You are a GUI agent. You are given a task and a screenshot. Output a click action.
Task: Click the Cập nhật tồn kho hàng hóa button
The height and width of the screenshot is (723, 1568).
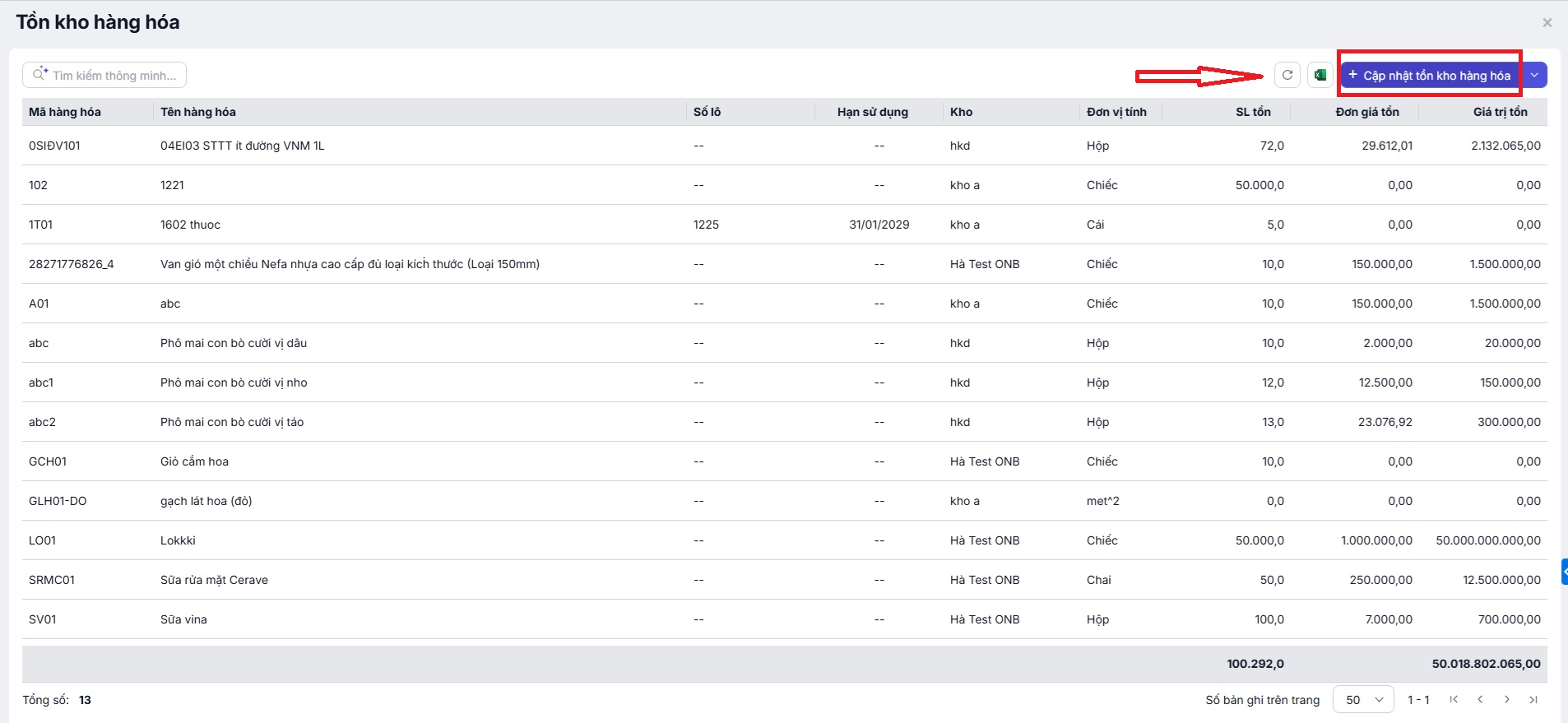point(1429,75)
